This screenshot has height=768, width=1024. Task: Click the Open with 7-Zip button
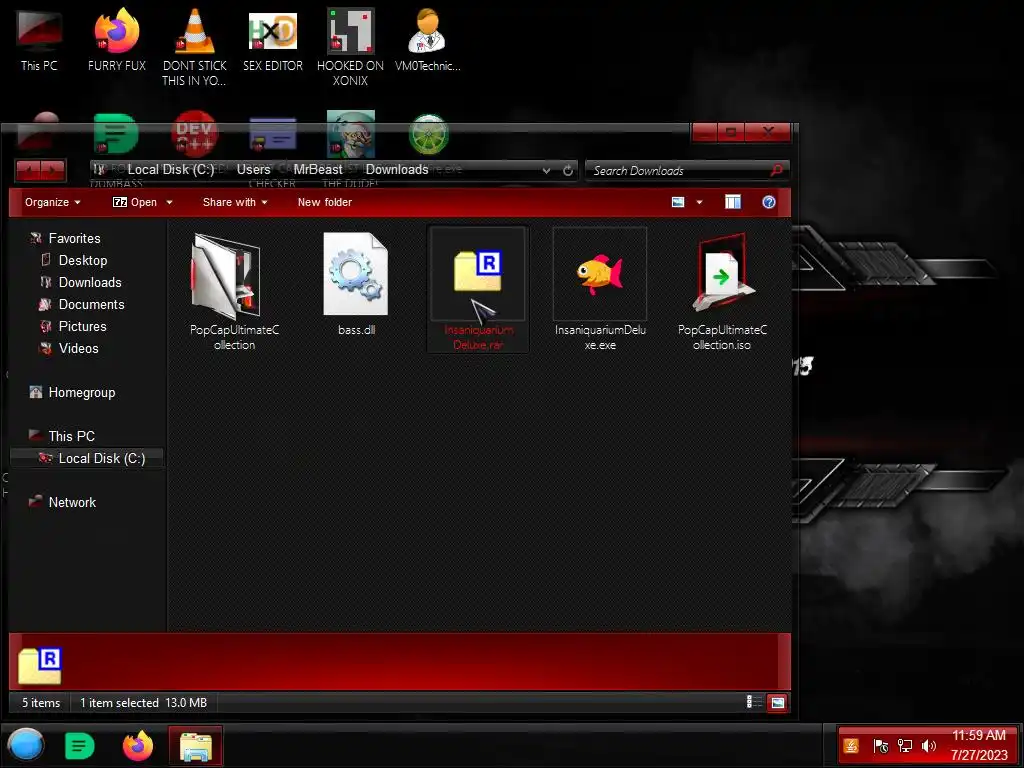[135, 202]
